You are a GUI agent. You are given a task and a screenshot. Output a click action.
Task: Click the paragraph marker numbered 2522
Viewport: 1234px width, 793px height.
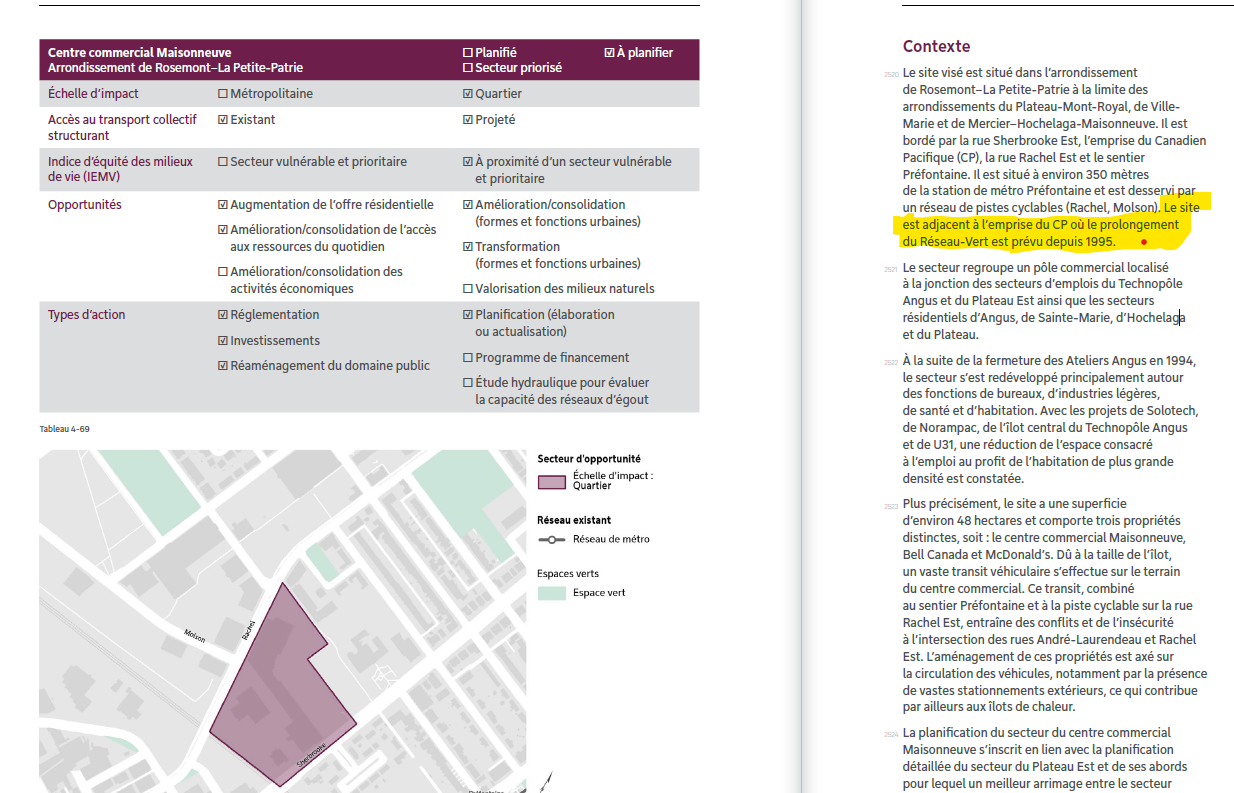(890, 362)
